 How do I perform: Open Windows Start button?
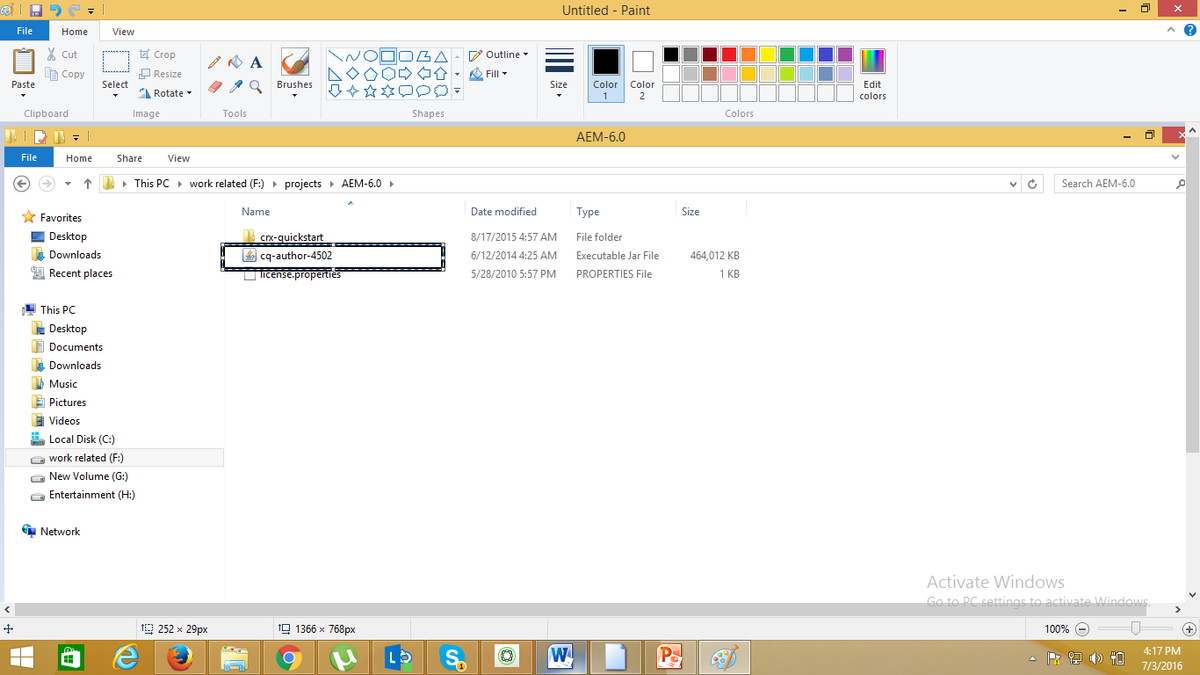click(x=21, y=657)
